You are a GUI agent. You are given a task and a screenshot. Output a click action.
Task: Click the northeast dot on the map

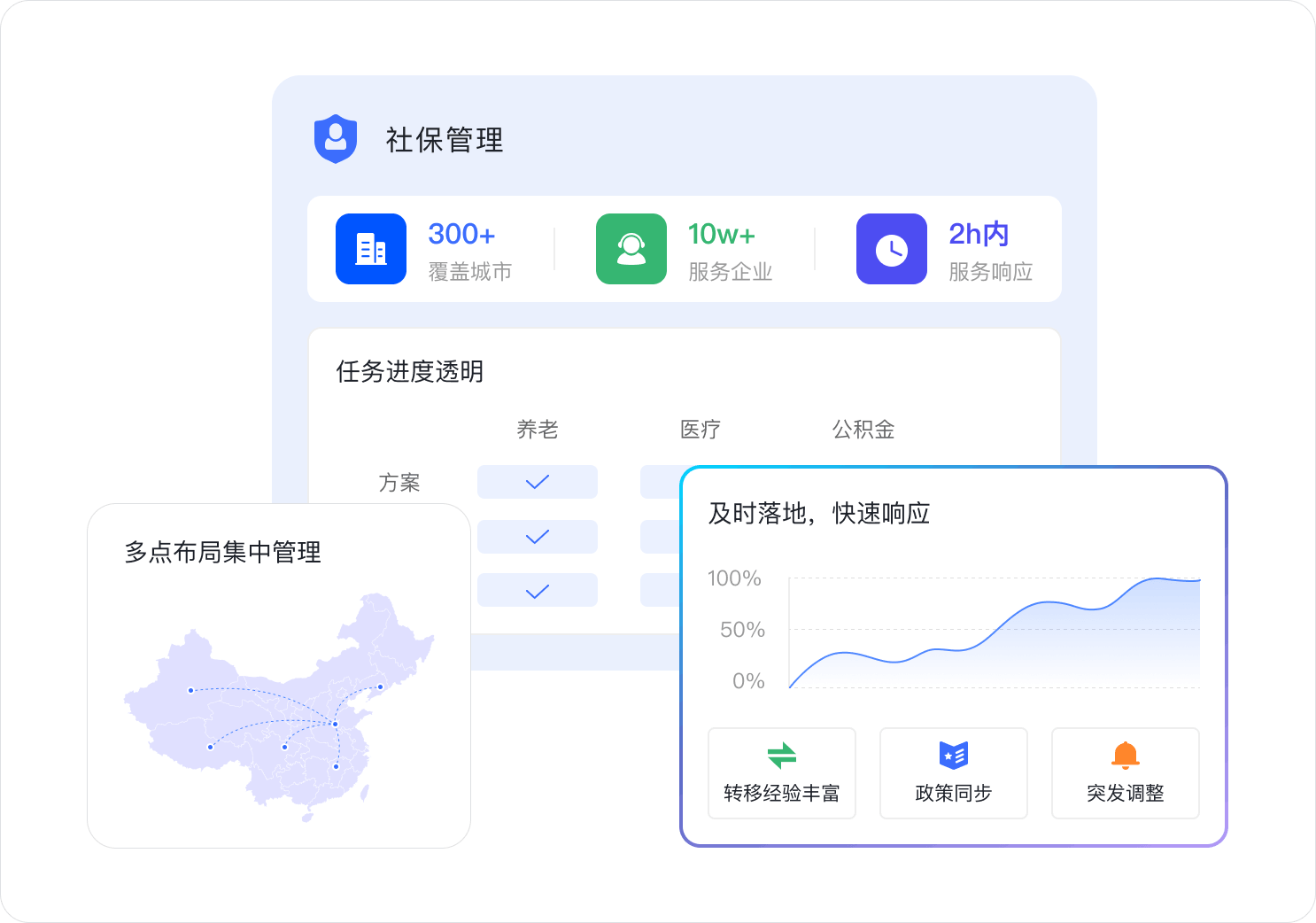click(381, 686)
